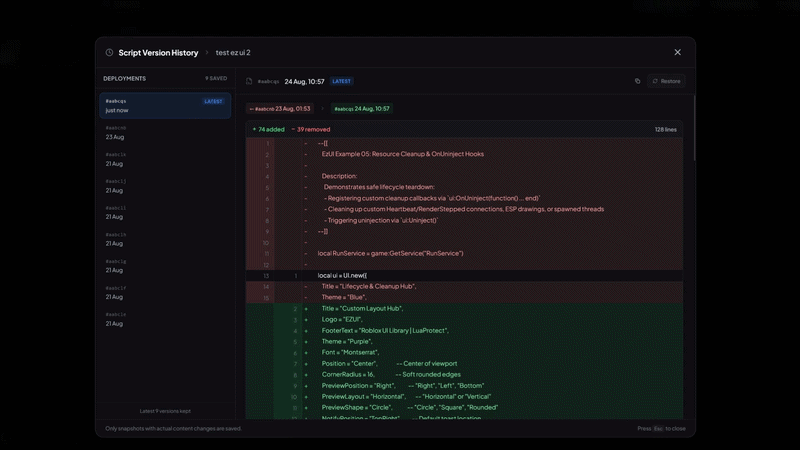
Task: Click added line PreviewPosition = "Right"
Action: (464, 386)
